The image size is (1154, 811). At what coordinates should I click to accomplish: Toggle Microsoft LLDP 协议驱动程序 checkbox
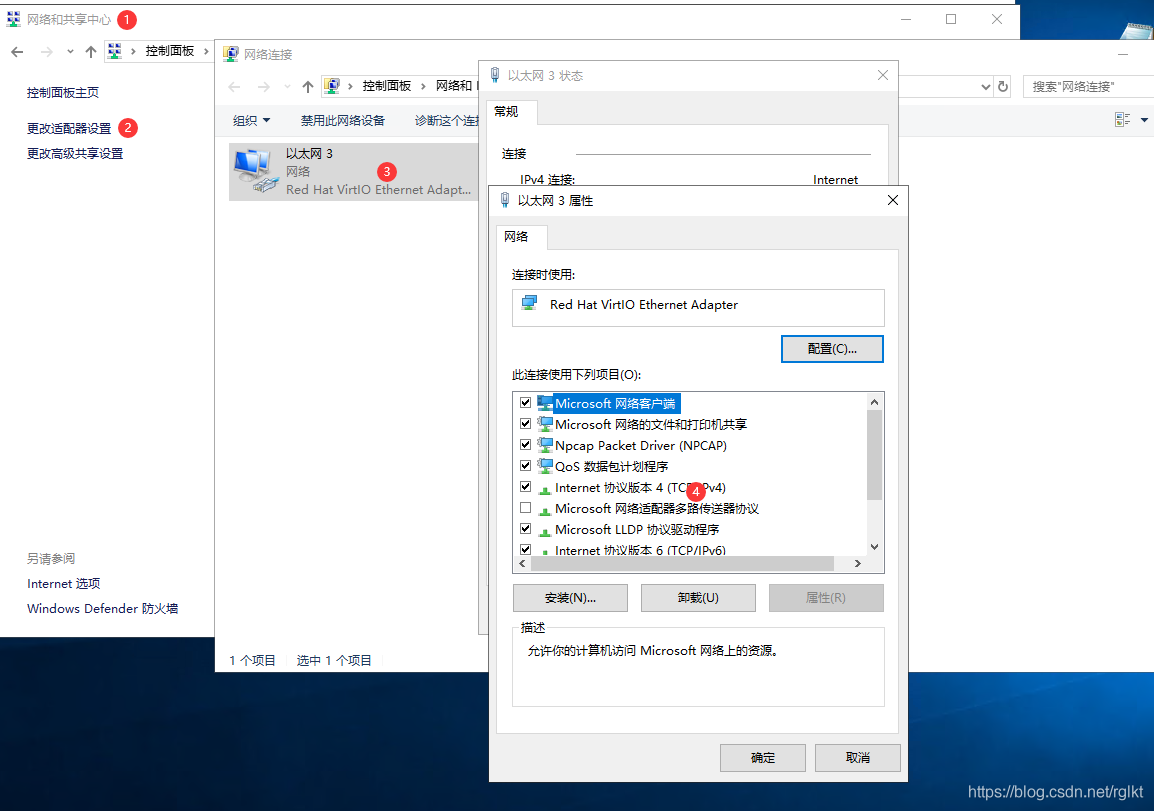(x=525, y=528)
